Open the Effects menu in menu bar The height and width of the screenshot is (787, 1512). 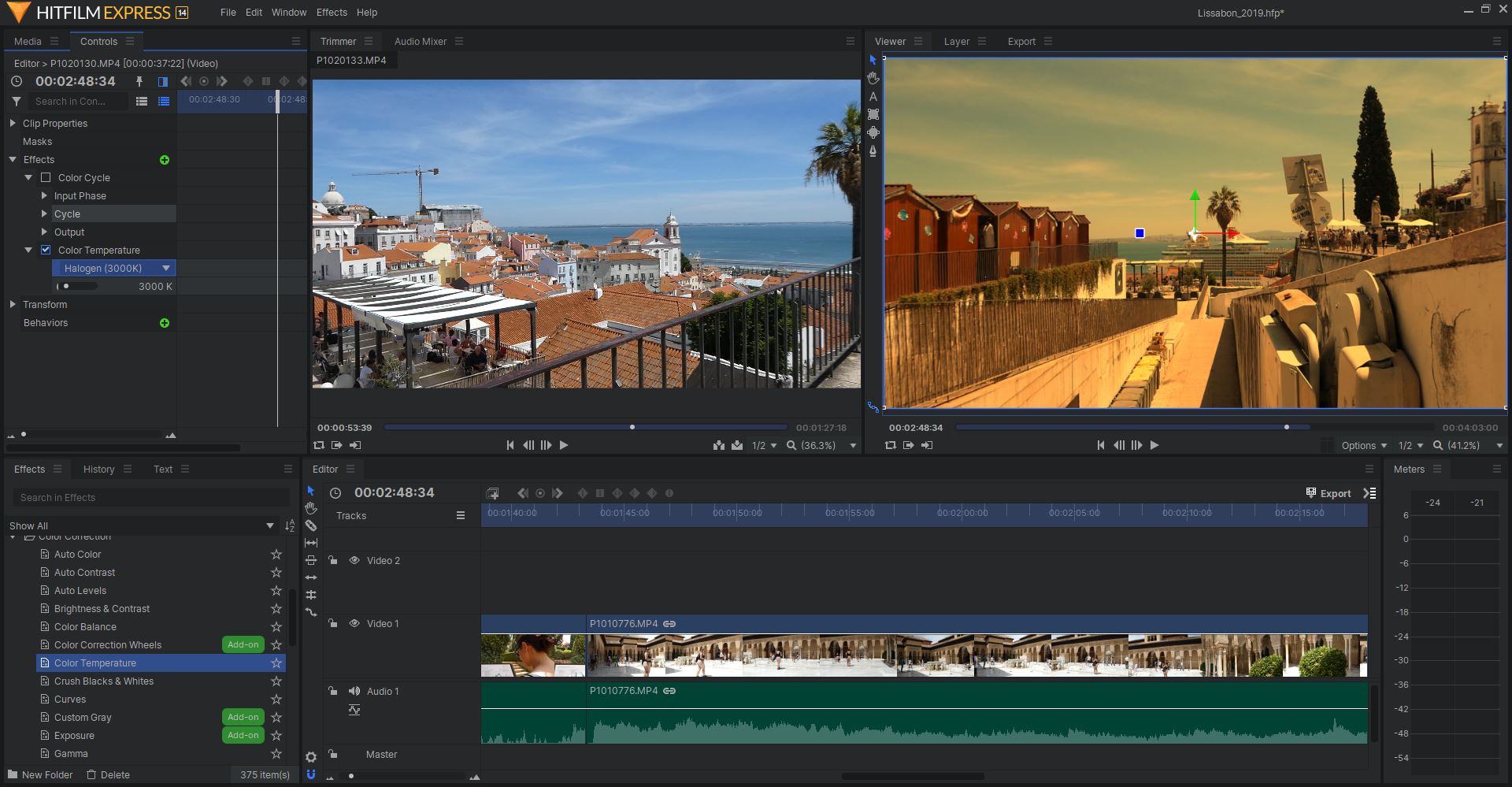[332, 13]
